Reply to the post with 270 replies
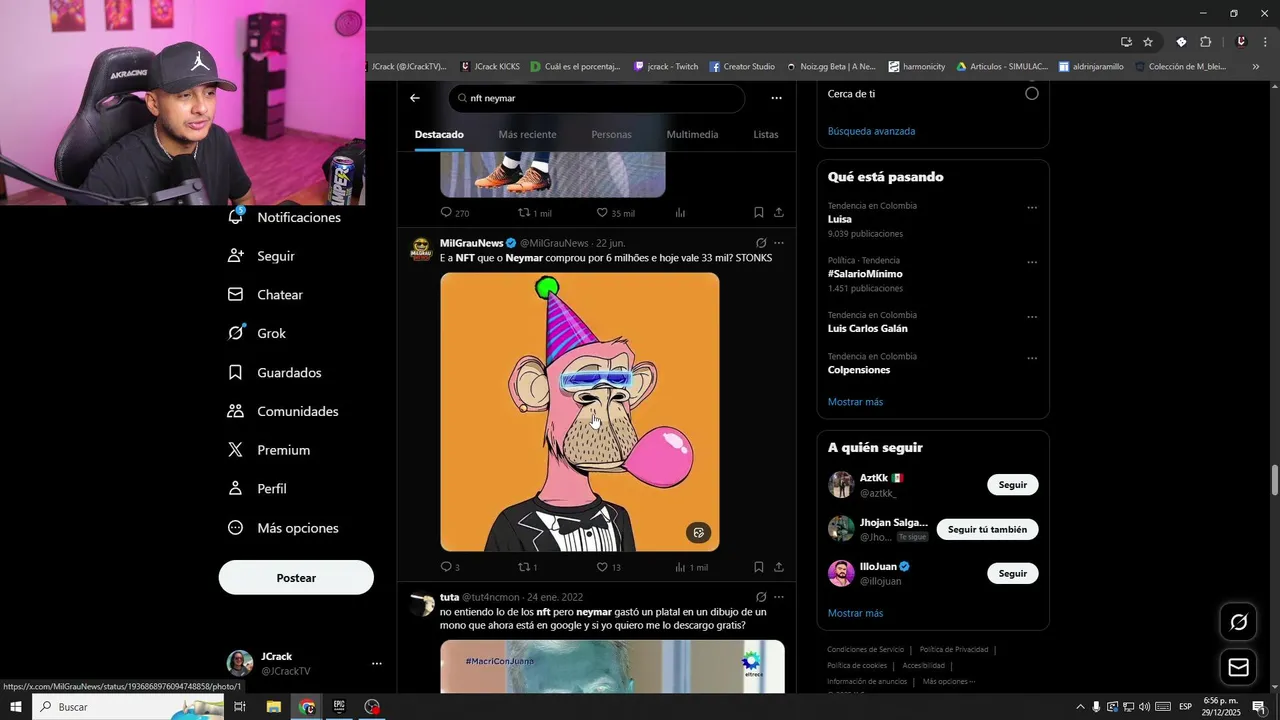The width and height of the screenshot is (1280, 720). 455,213
